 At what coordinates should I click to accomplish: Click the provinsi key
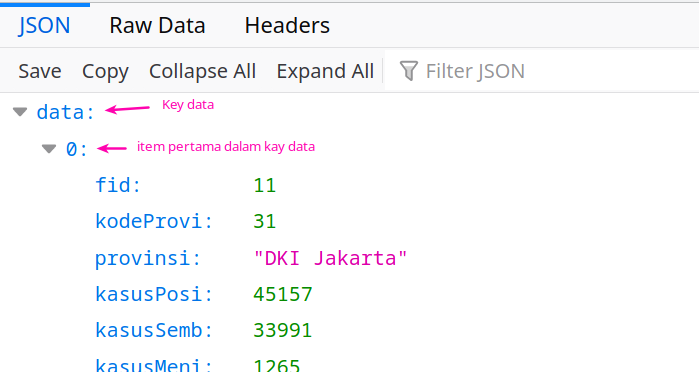(148, 258)
